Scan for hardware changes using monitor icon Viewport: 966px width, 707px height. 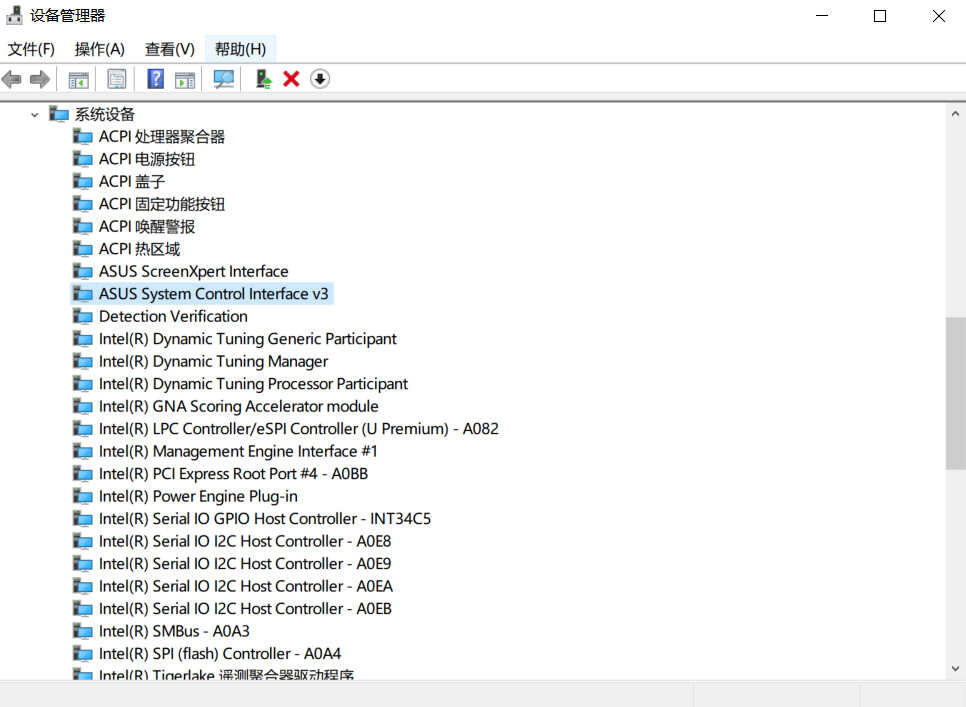[224, 79]
